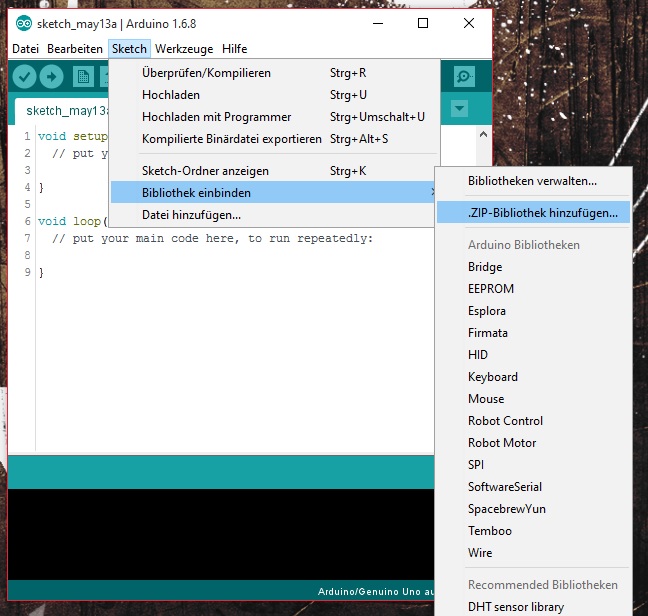Open Bibliotheken verwalten...
Screen dimensions: 648x616
[x=533, y=181]
